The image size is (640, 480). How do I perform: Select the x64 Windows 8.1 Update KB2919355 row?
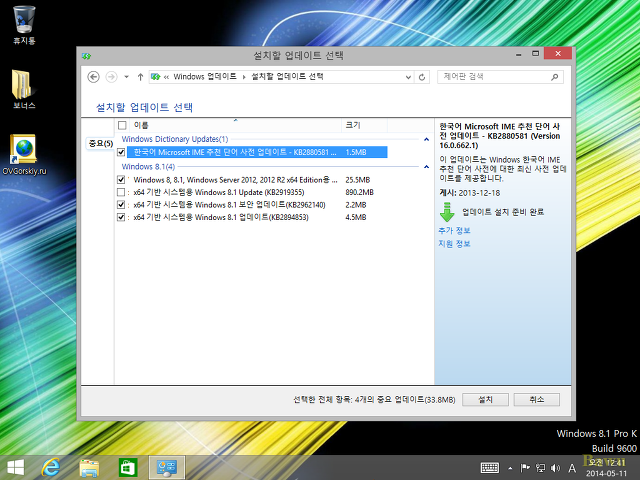[253, 192]
